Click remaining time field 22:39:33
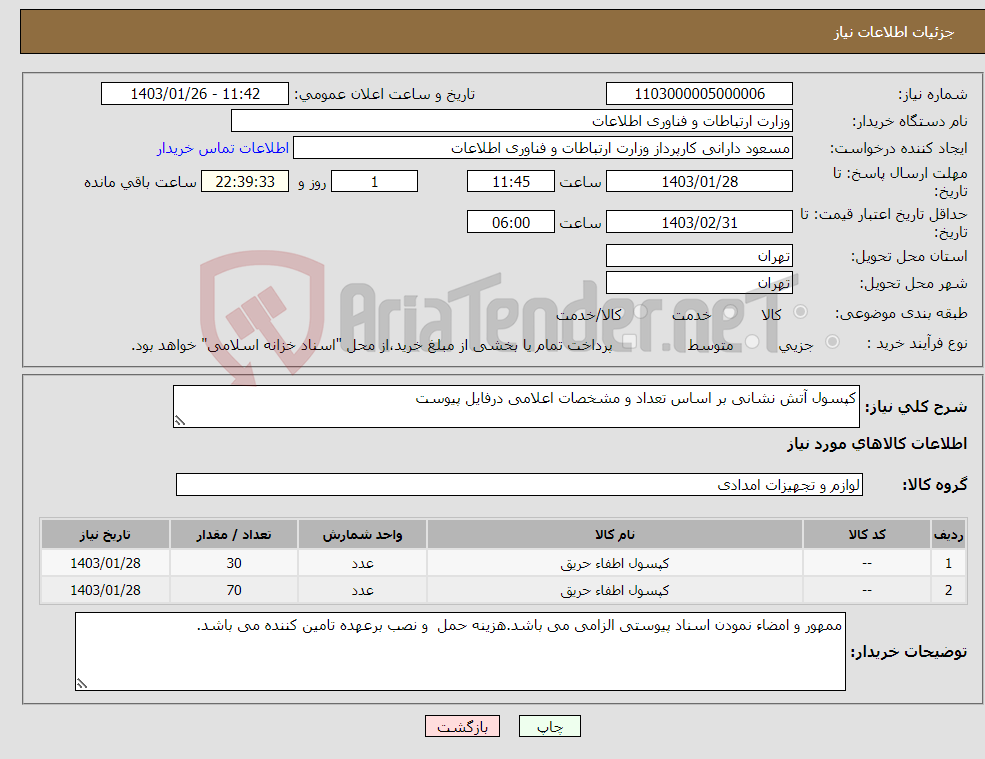The image size is (985, 759). coord(245,182)
